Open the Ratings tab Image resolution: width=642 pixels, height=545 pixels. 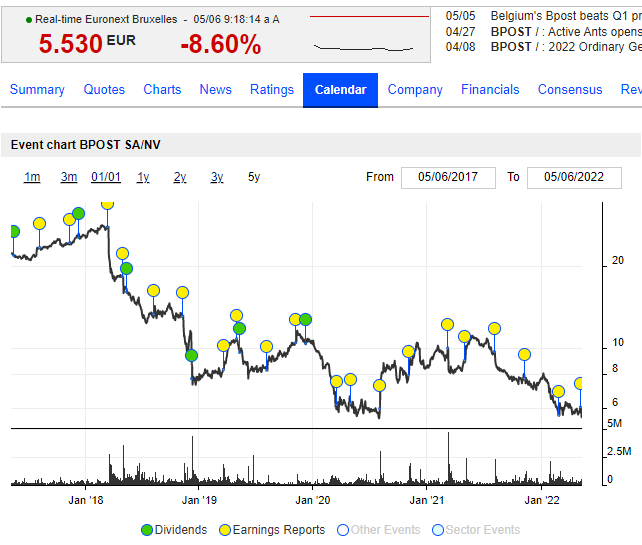[x=272, y=90]
